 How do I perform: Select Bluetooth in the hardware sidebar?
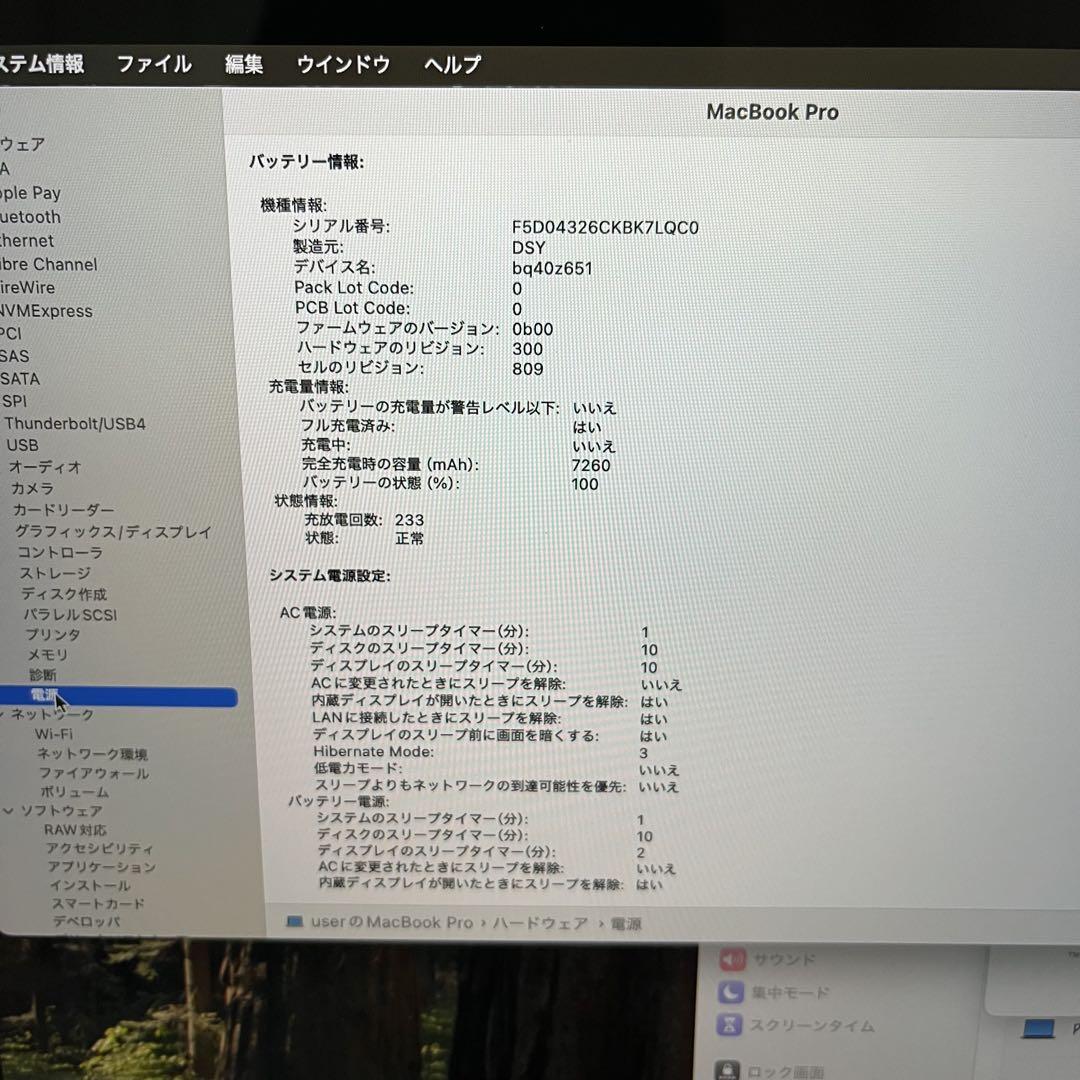click(30, 217)
